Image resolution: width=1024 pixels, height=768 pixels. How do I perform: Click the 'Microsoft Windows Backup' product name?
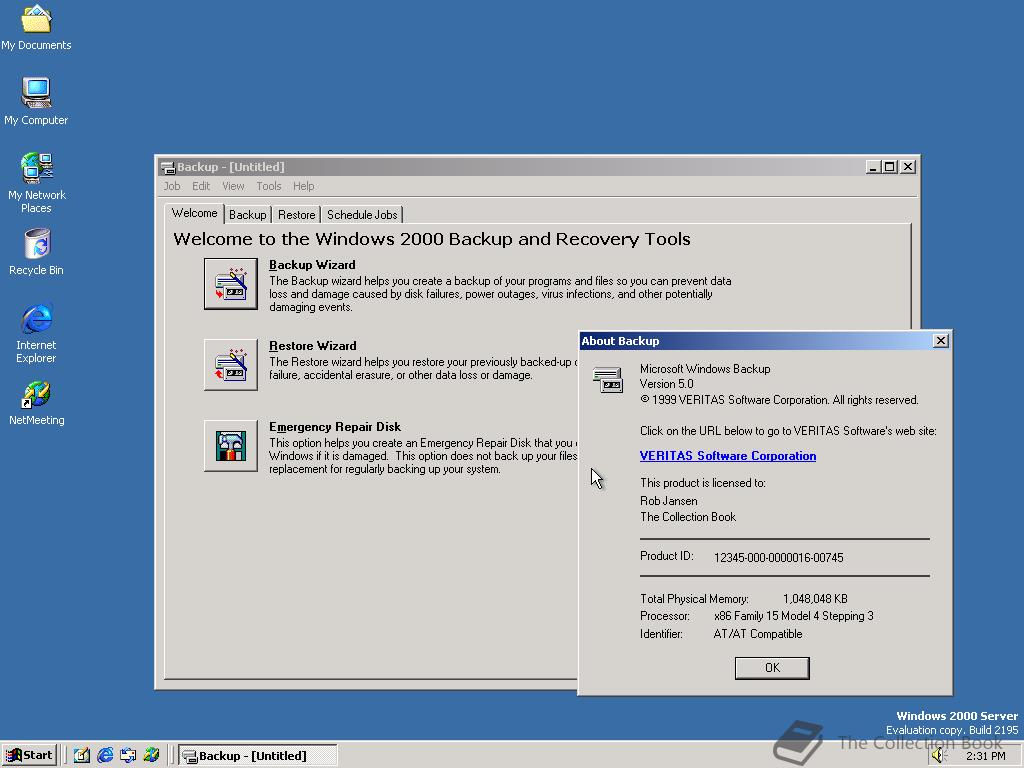[705, 369]
